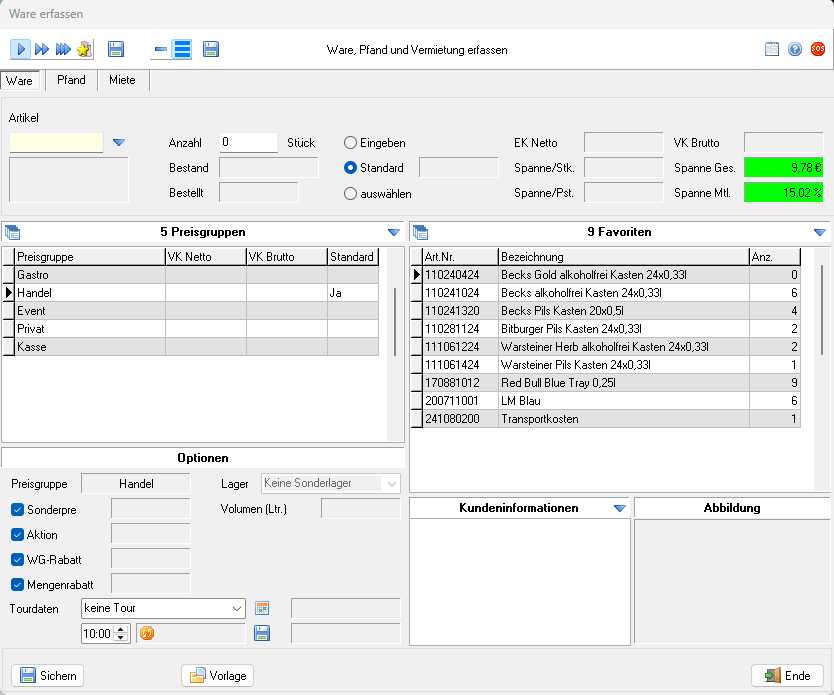834x695 pixels.
Task: Select Red Bull Blue Tray 0,25l row
Action: (606, 383)
